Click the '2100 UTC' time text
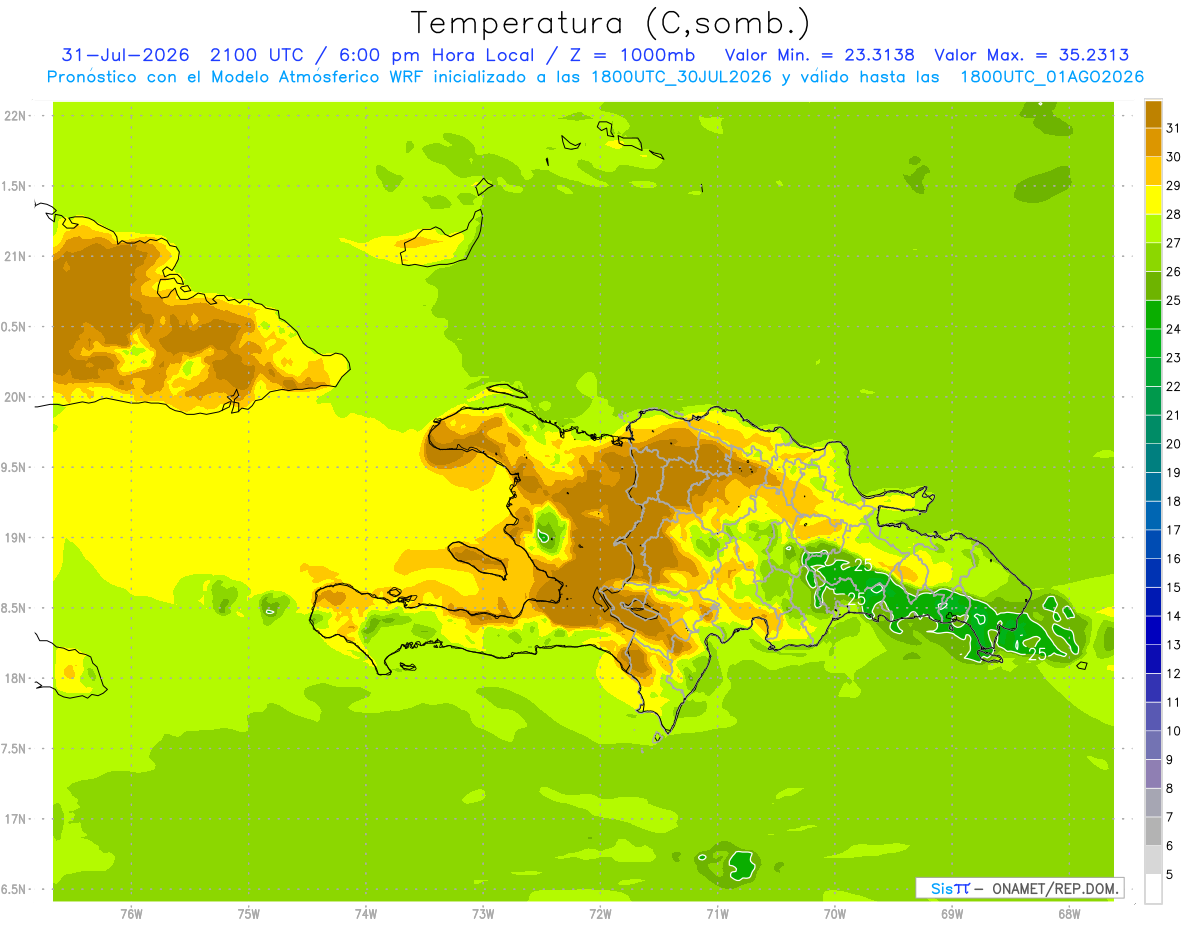This screenshot has height=927, width=1200. tap(257, 55)
